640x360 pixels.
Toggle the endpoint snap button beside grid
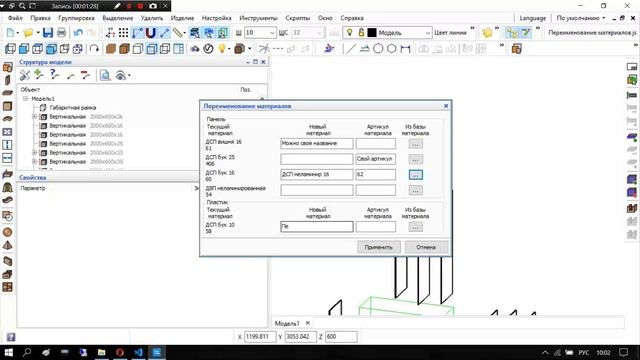click(137, 33)
